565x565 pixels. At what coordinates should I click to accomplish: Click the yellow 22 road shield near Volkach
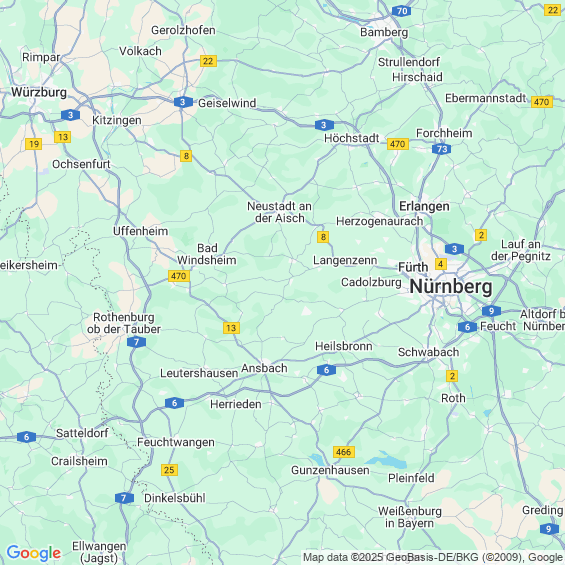pyautogui.click(x=208, y=61)
